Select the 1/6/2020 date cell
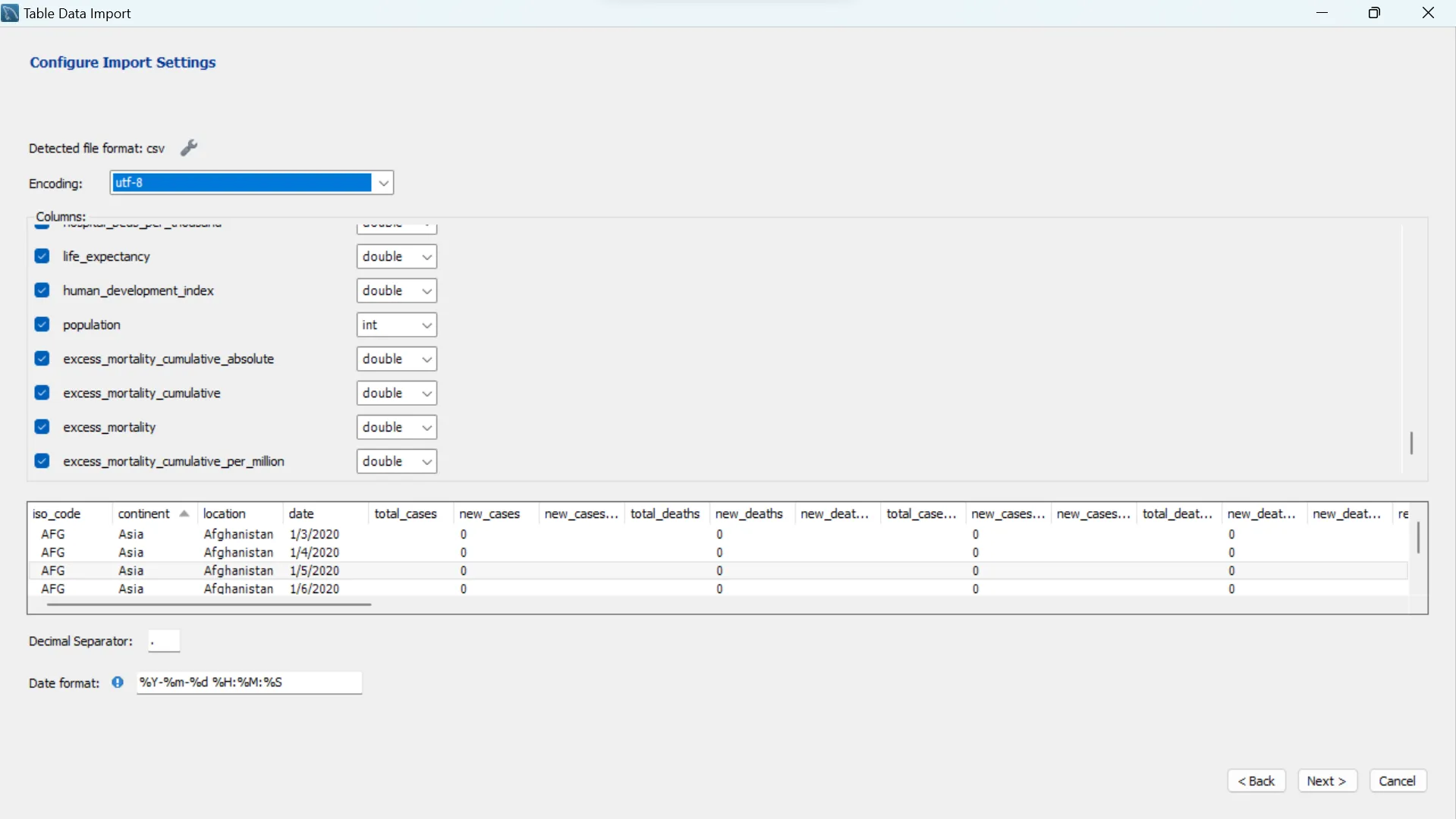This screenshot has height=819, width=1456. pyautogui.click(x=314, y=589)
